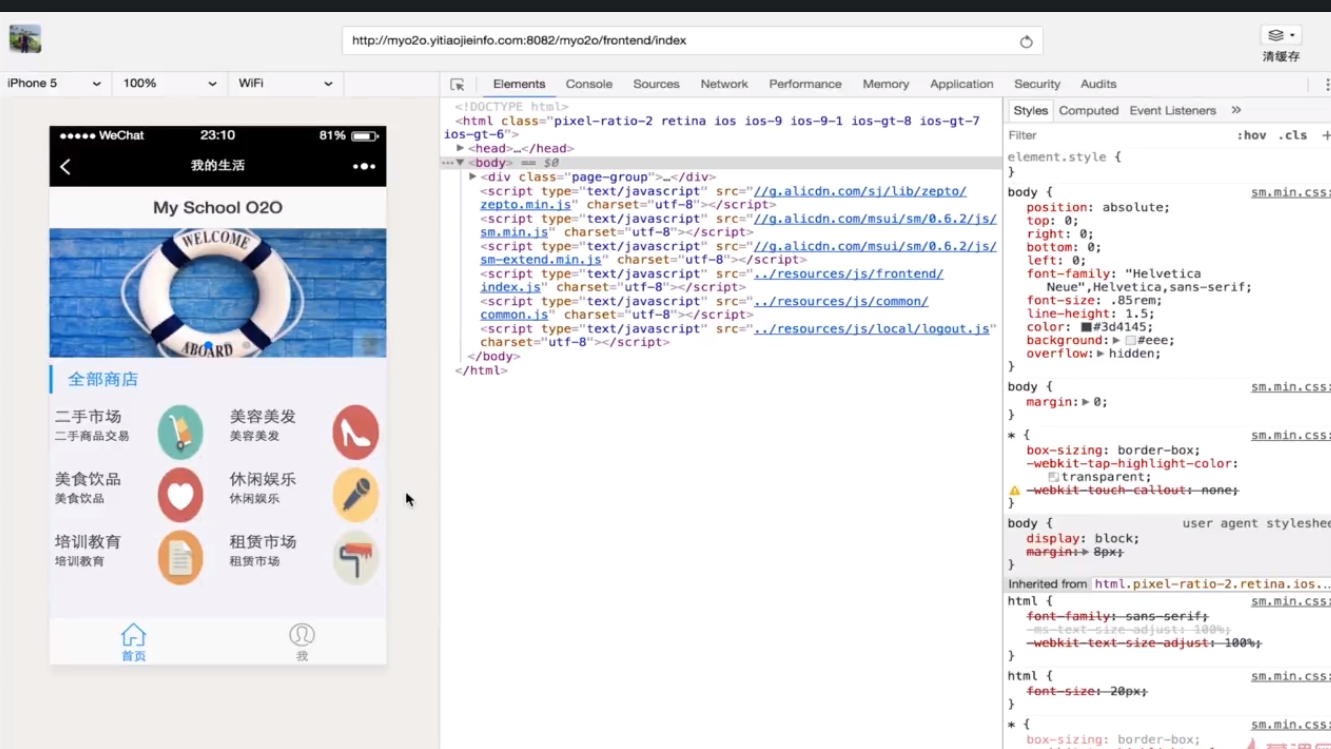This screenshot has width=1331, height=749.
Task: Collapse the body element node
Action: 460,163
